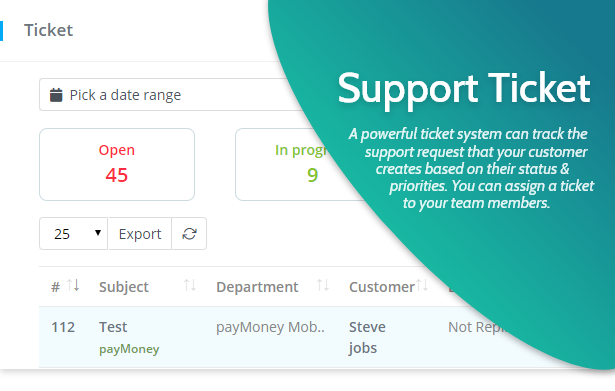This screenshot has height=391, width=615.
Task: Filter by Open tickets card
Action: click(x=117, y=164)
